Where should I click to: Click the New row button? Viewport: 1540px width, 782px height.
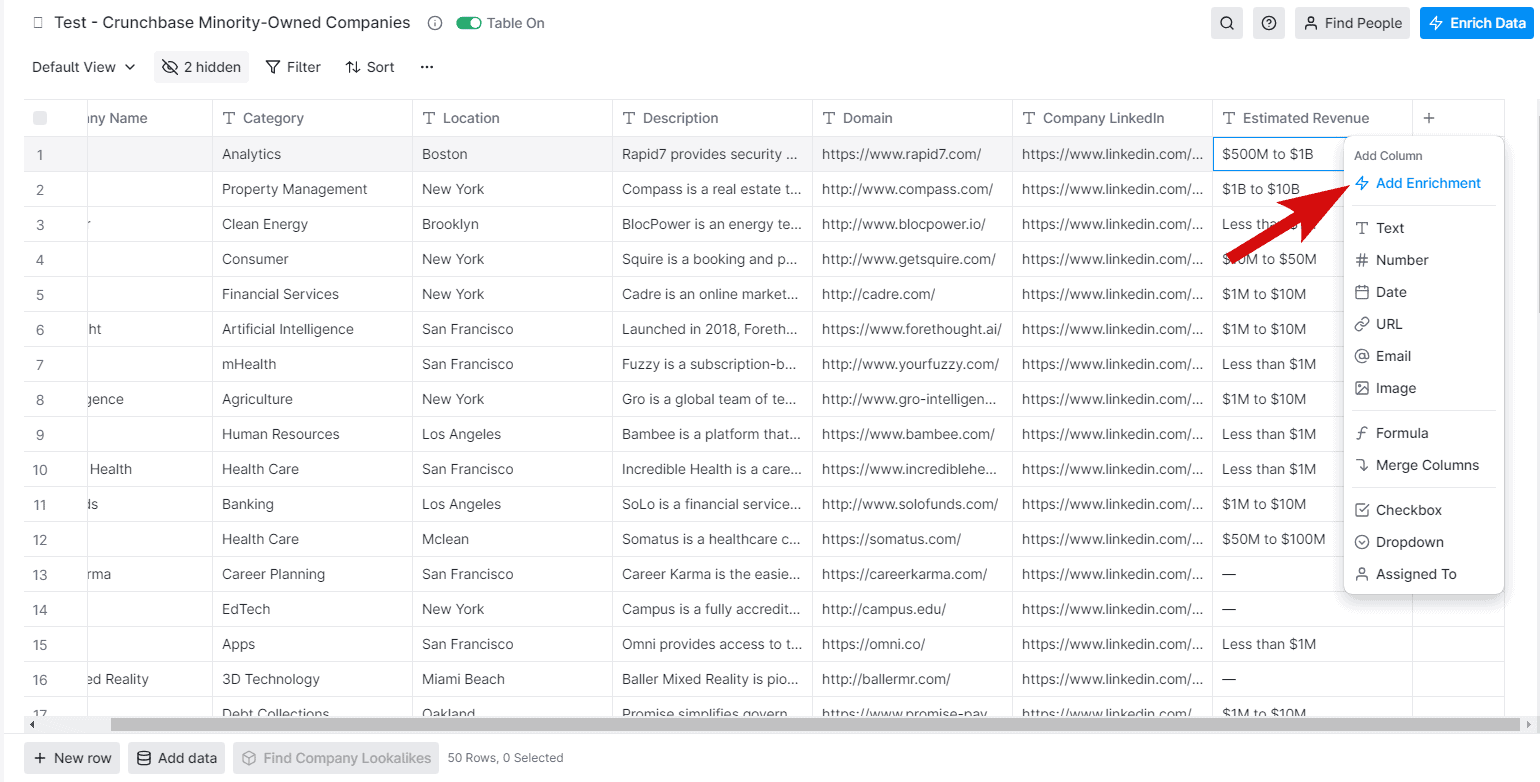72,758
